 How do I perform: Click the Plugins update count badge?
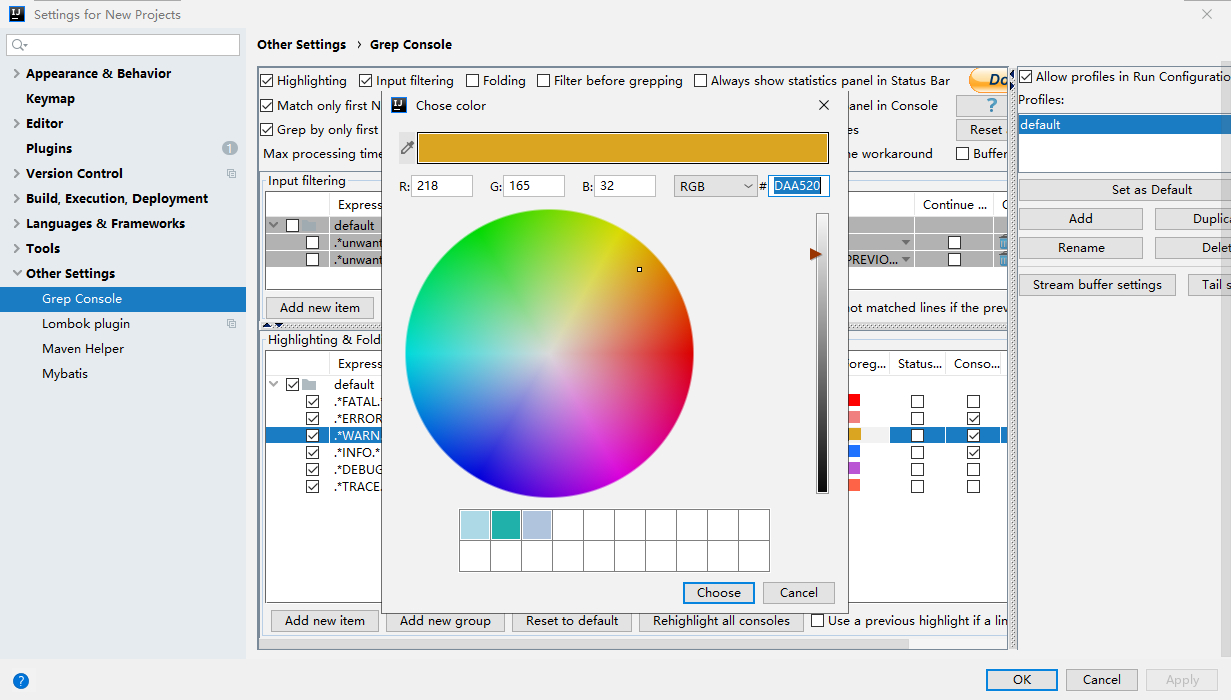coord(230,148)
